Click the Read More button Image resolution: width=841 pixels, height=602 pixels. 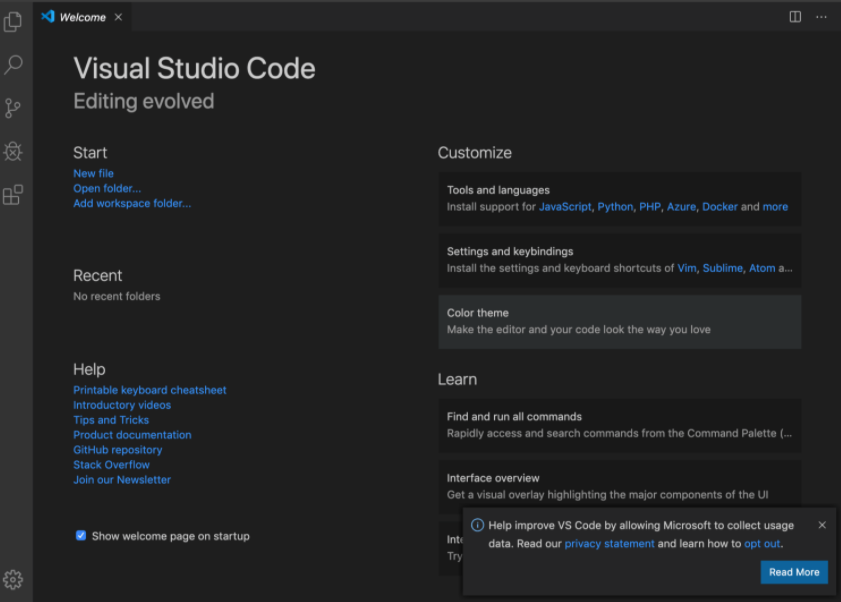tap(794, 572)
